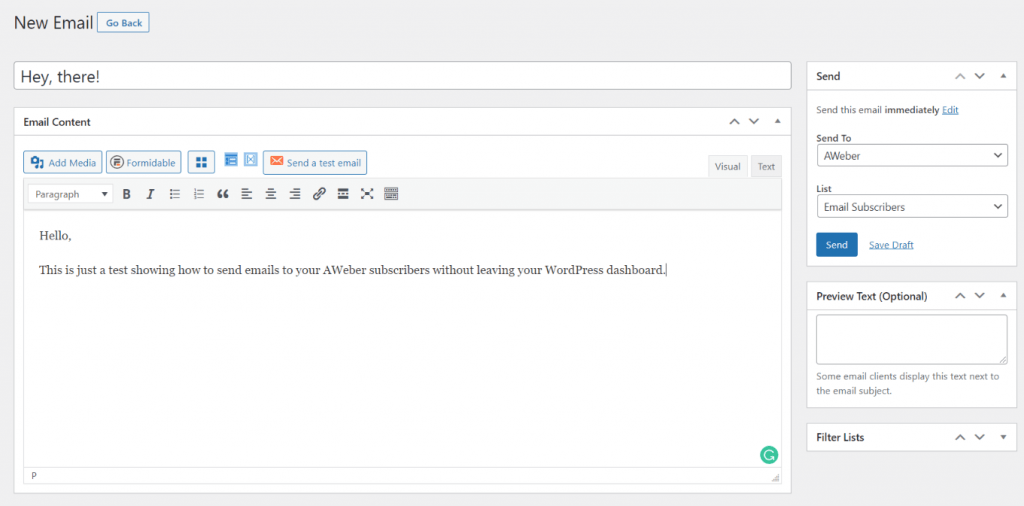This screenshot has height=506, width=1024.
Task: Toggle bold formatting in the editor toolbar
Action: pos(127,194)
